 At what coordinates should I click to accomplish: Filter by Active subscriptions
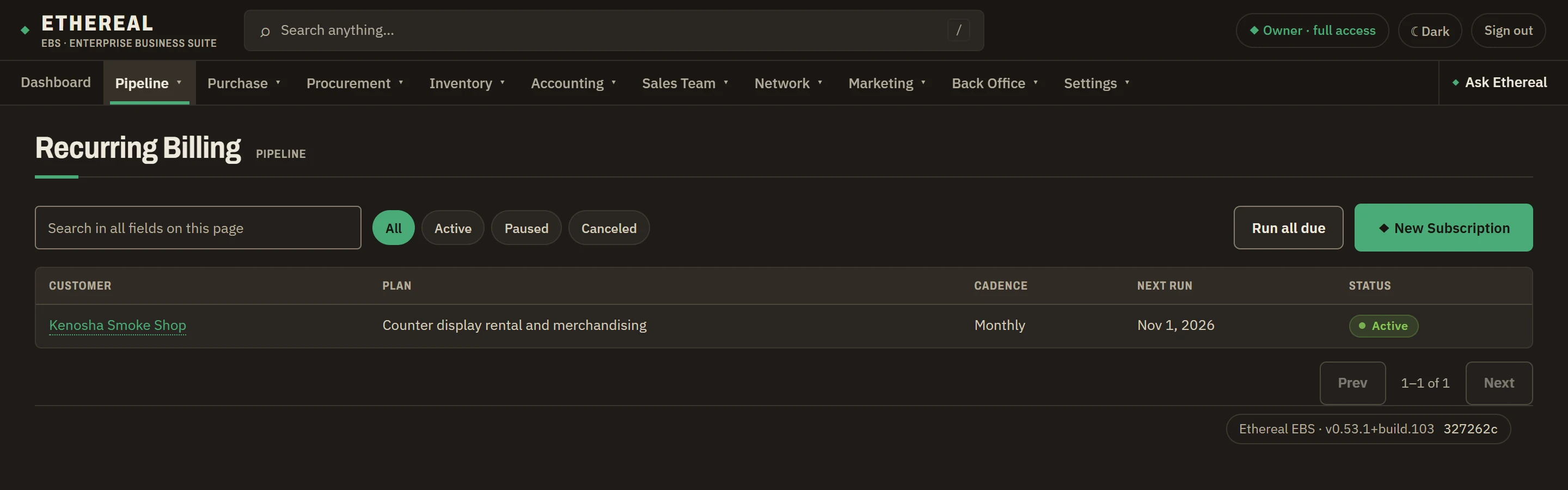click(x=452, y=228)
